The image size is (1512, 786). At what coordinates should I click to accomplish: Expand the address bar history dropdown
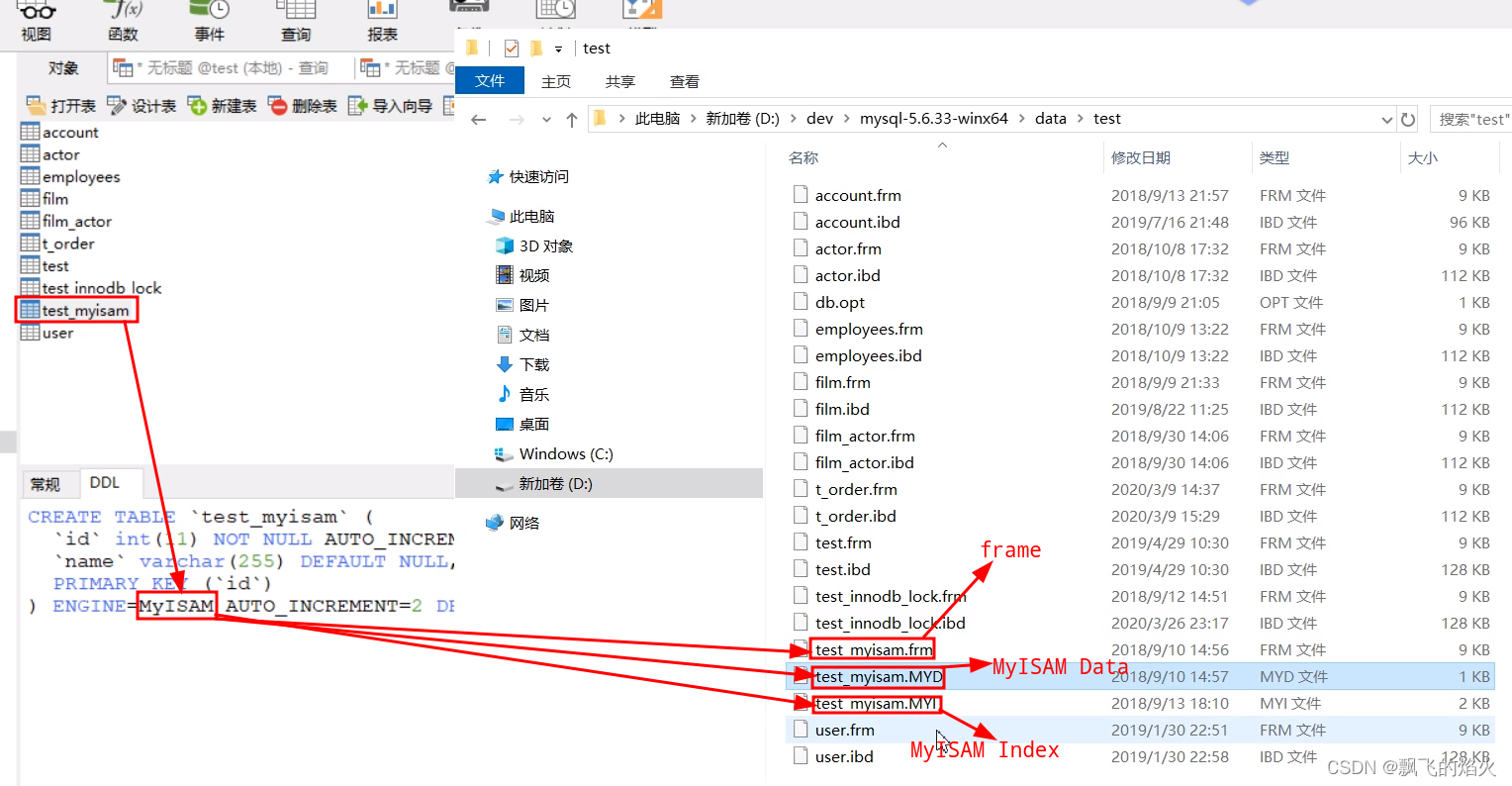tap(1386, 119)
